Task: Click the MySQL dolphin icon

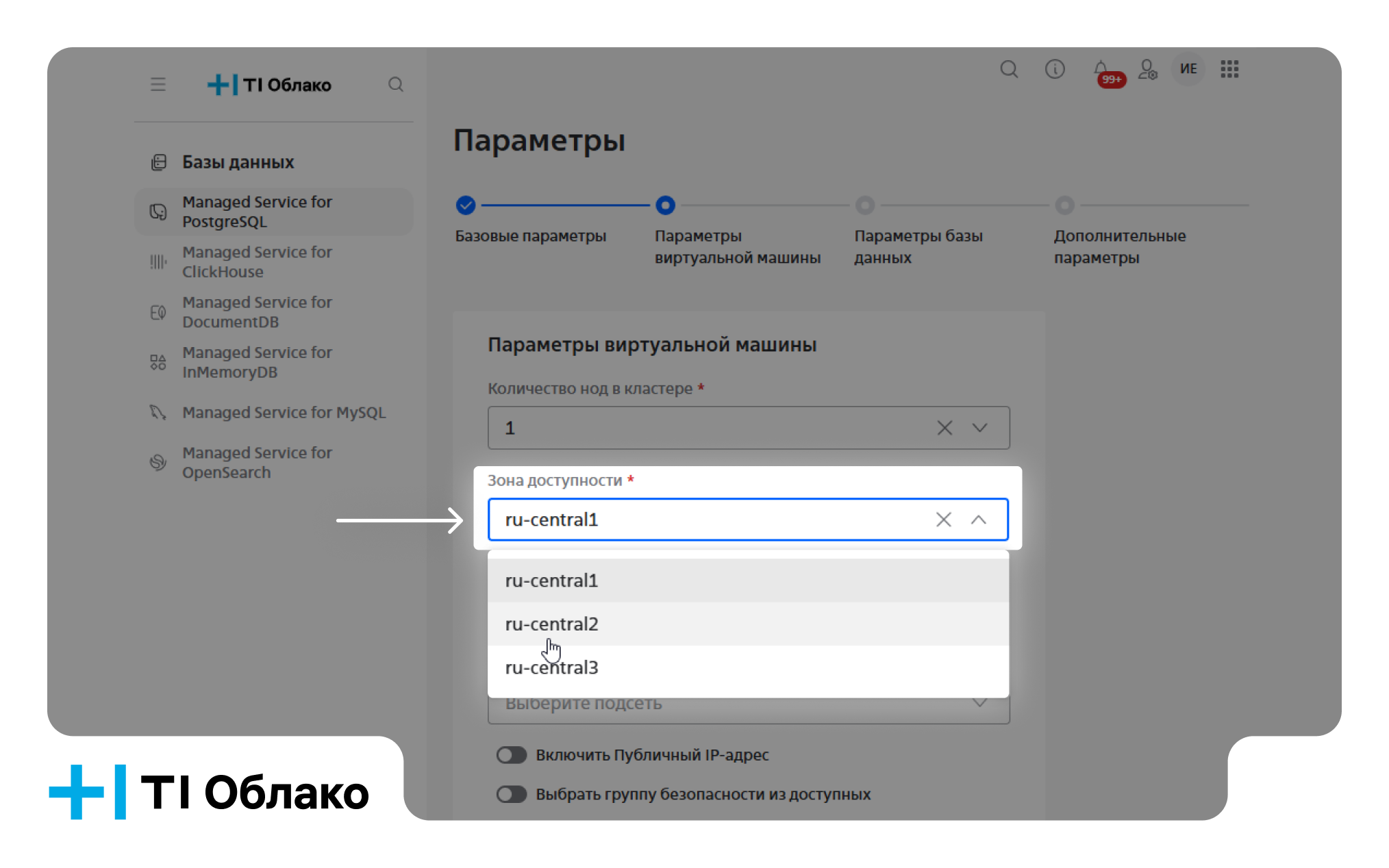Action: pyautogui.click(x=158, y=413)
